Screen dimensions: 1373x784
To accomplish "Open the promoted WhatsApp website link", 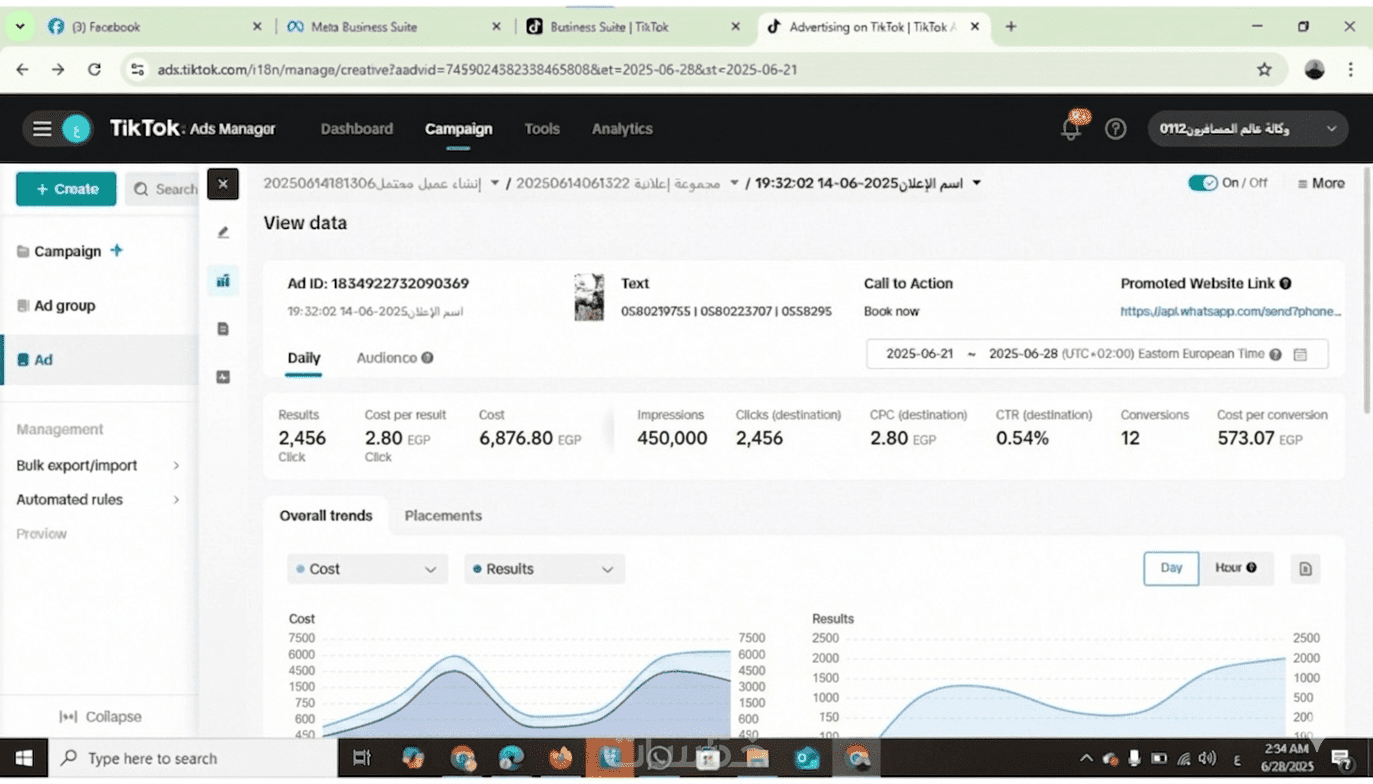I will (1231, 311).
